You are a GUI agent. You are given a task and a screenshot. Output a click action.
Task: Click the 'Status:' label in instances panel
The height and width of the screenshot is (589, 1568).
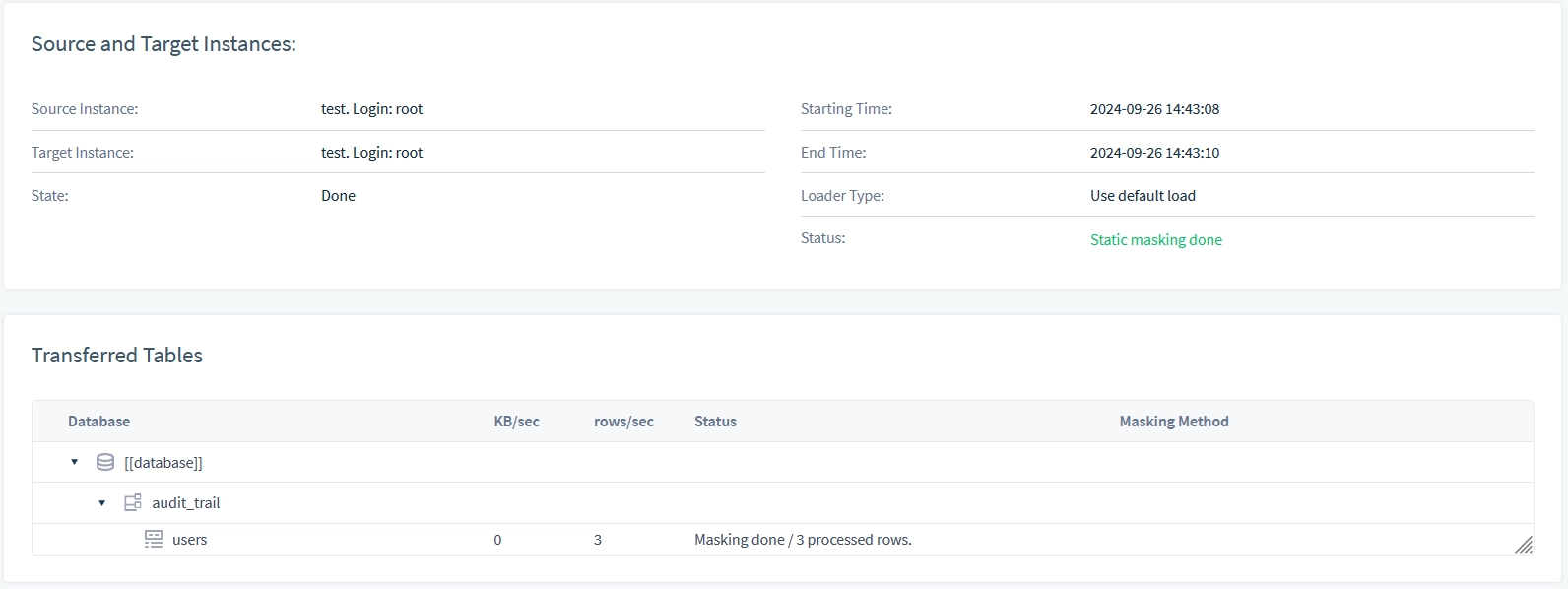822,238
